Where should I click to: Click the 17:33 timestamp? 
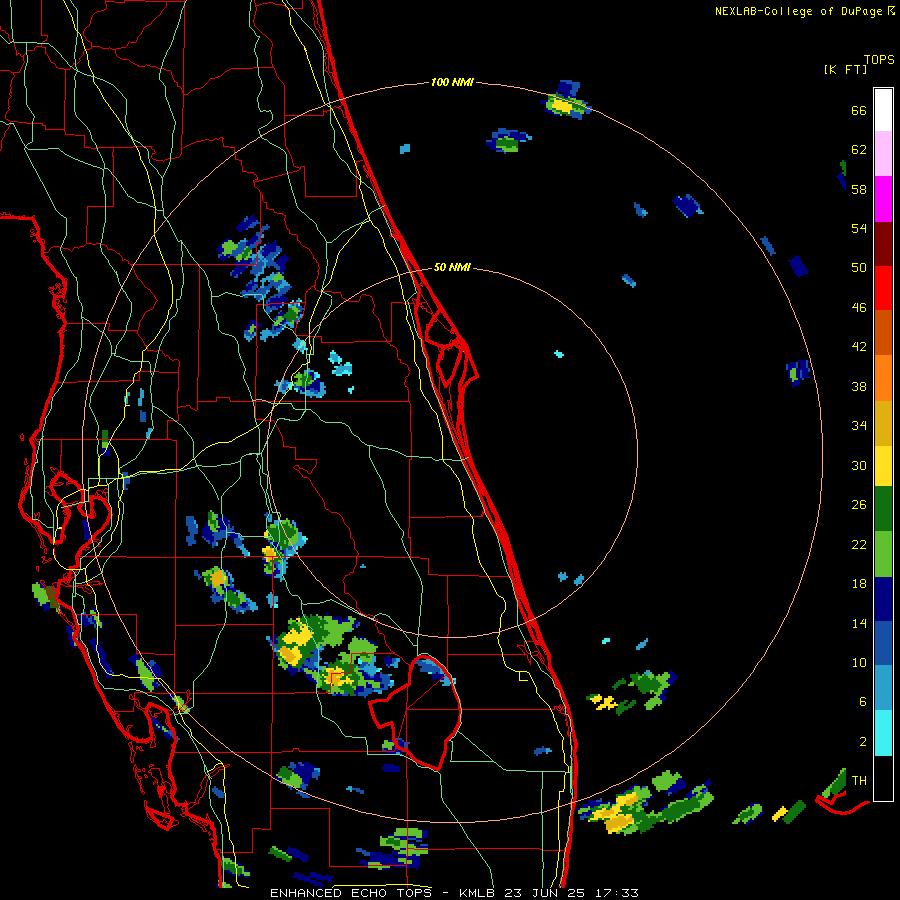pos(616,893)
